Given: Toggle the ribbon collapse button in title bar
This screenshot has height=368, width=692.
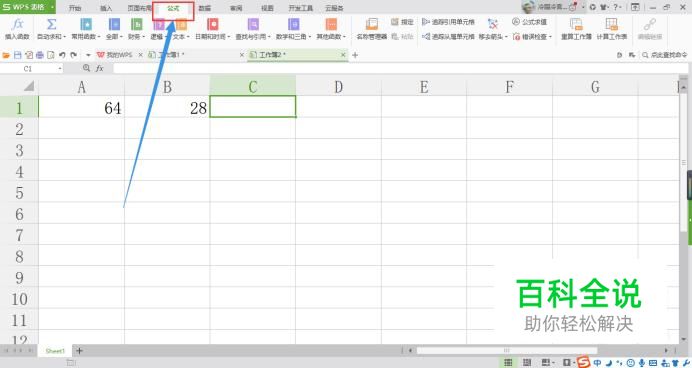Looking at the screenshot, I should pos(635,7).
